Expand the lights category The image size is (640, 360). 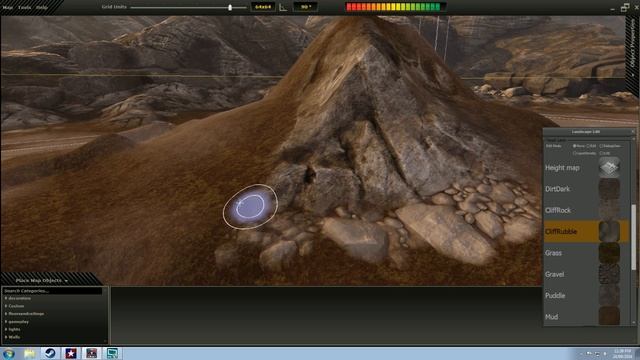(6, 329)
